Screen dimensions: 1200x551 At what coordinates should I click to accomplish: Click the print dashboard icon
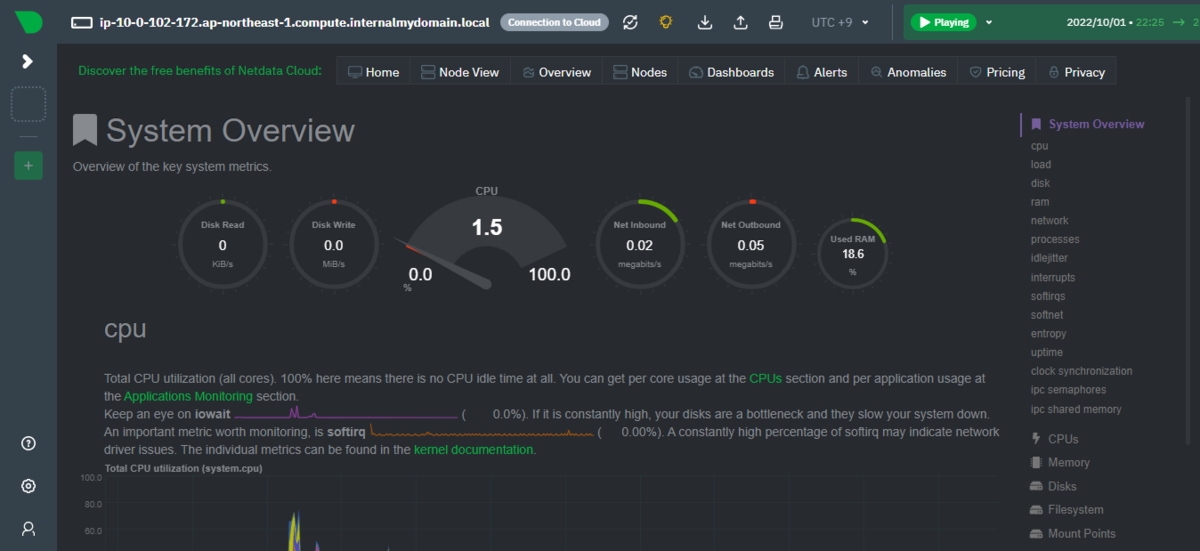[x=776, y=22]
